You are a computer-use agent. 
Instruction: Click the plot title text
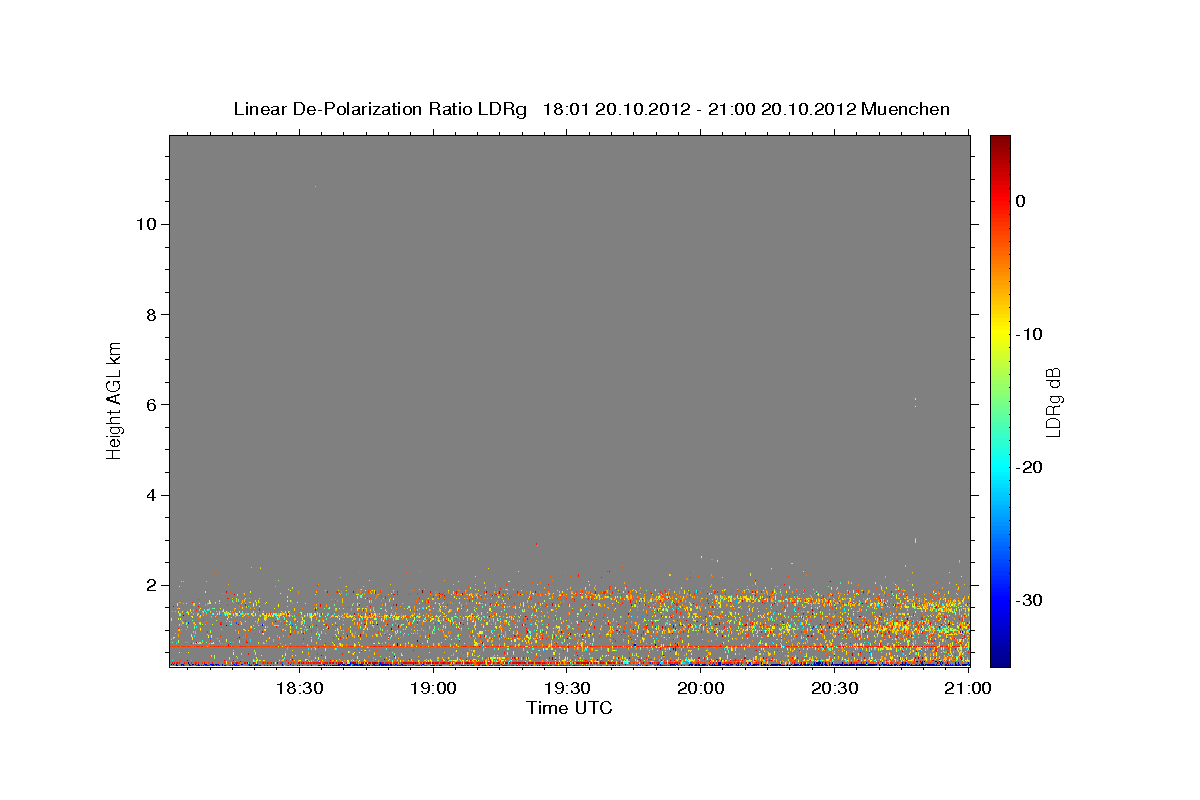(x=591, y=109)
